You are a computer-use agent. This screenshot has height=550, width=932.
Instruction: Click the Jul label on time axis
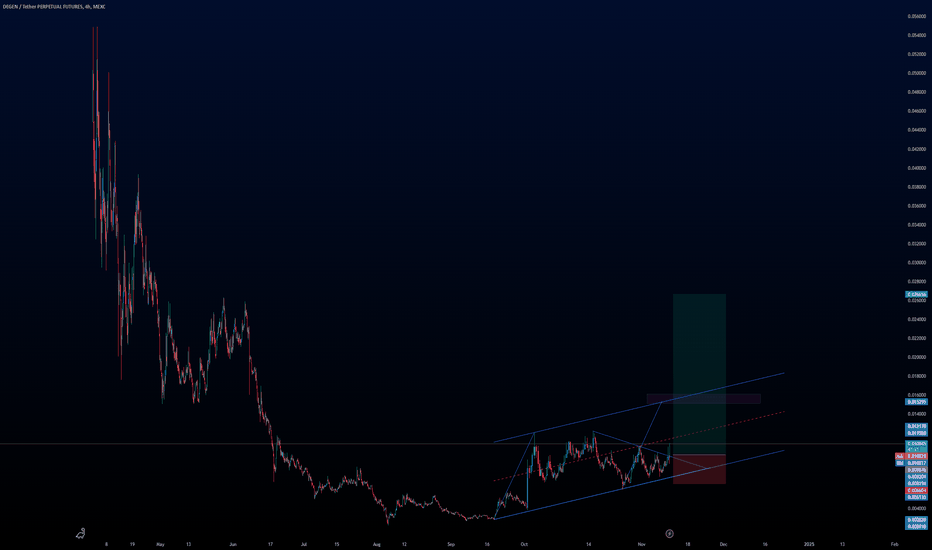[304, 544]
